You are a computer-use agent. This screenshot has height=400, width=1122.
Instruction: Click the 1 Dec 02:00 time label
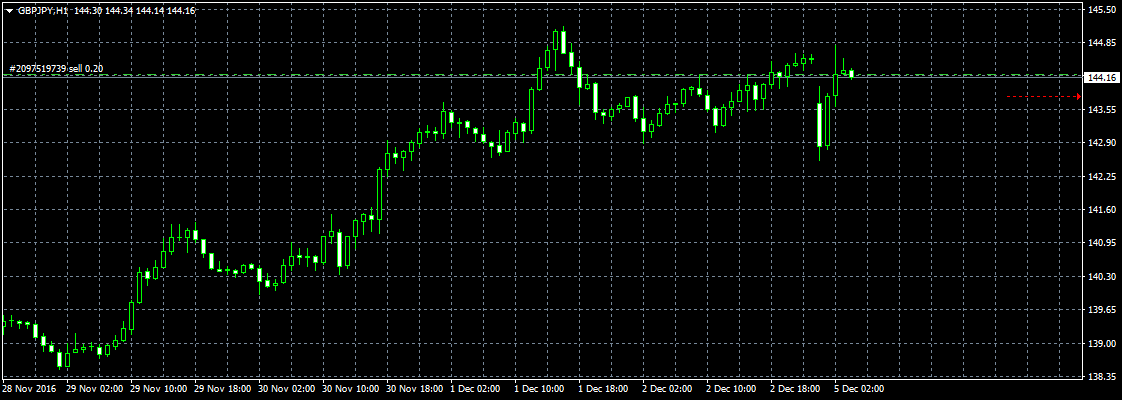coord(474,389)
